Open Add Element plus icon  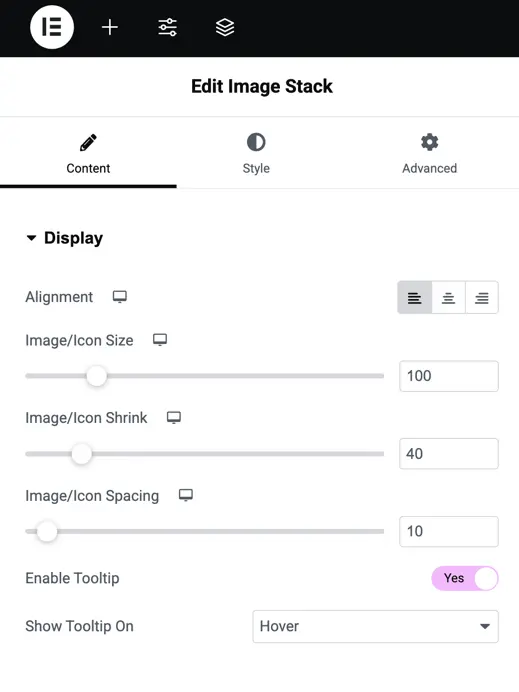109,27
